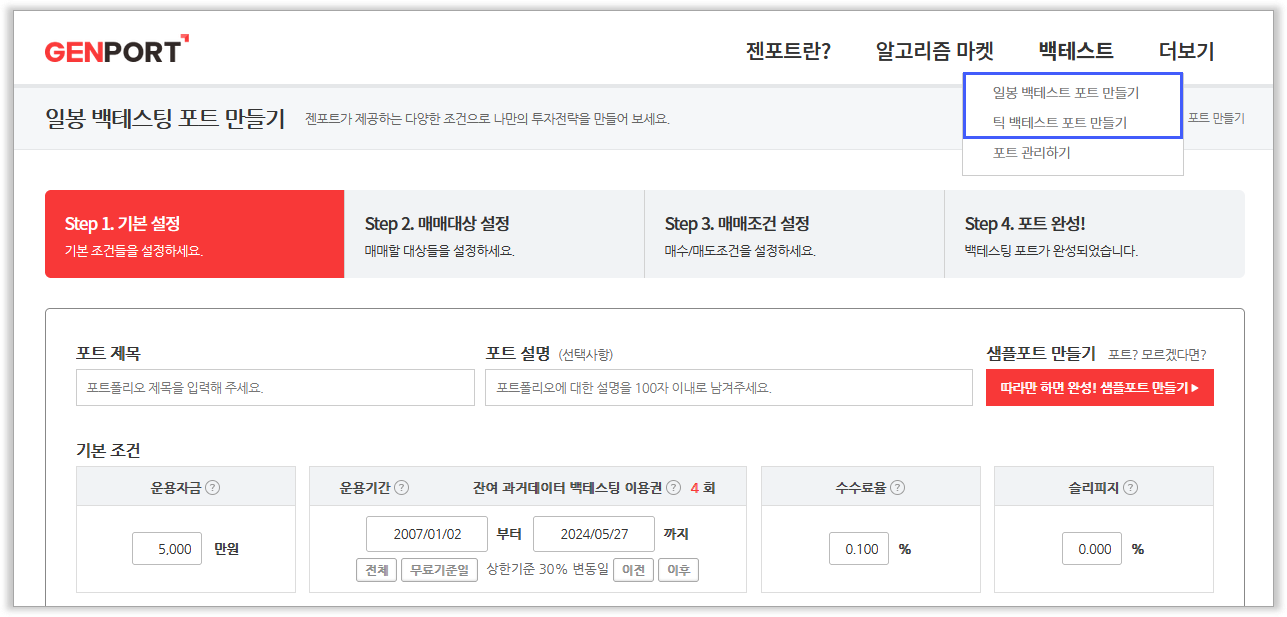Select 일봉 백테스트 포트 만들기 menu item

coord(1065,93)
